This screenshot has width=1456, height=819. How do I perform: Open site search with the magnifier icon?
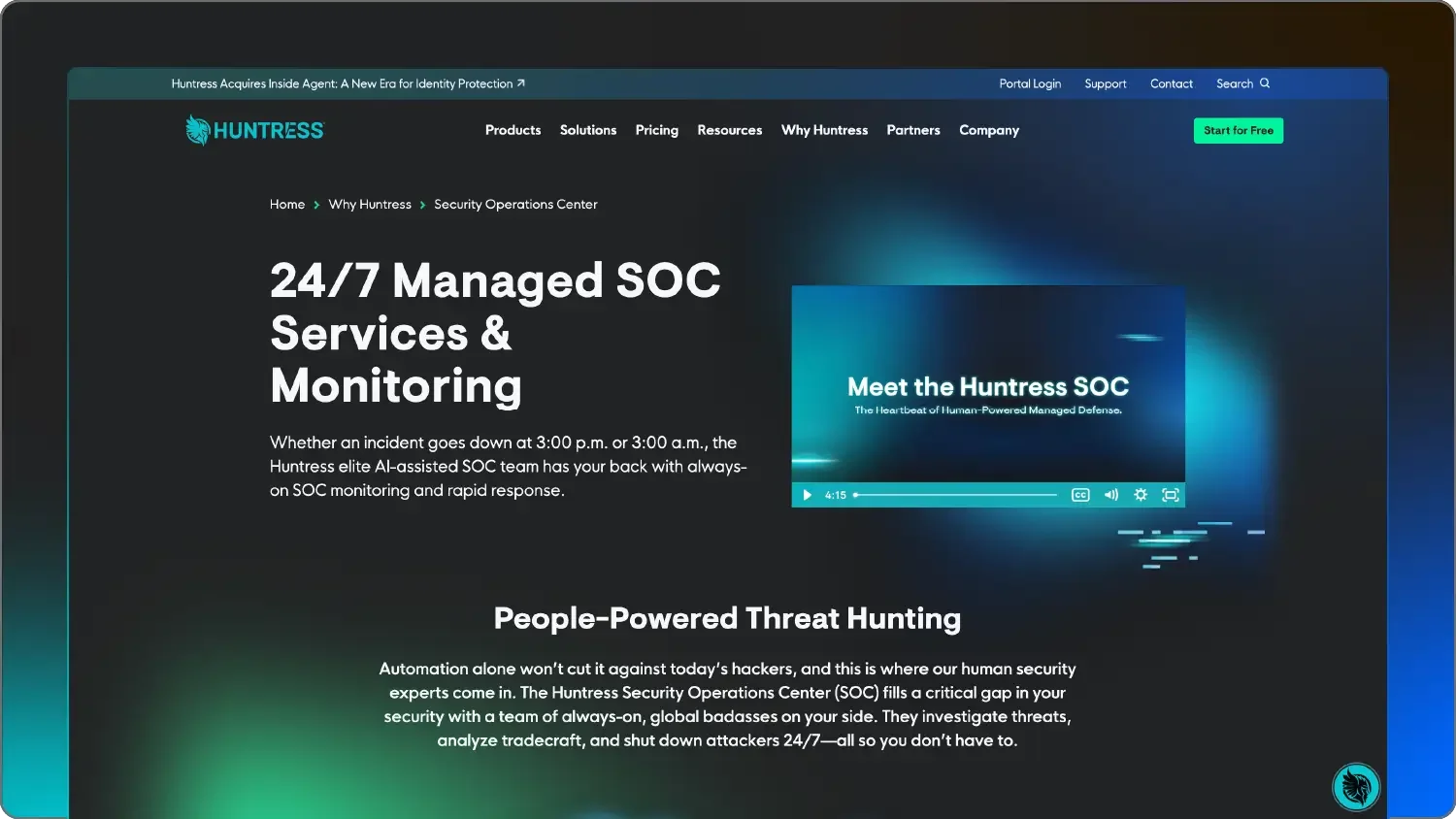point(1267,83)
